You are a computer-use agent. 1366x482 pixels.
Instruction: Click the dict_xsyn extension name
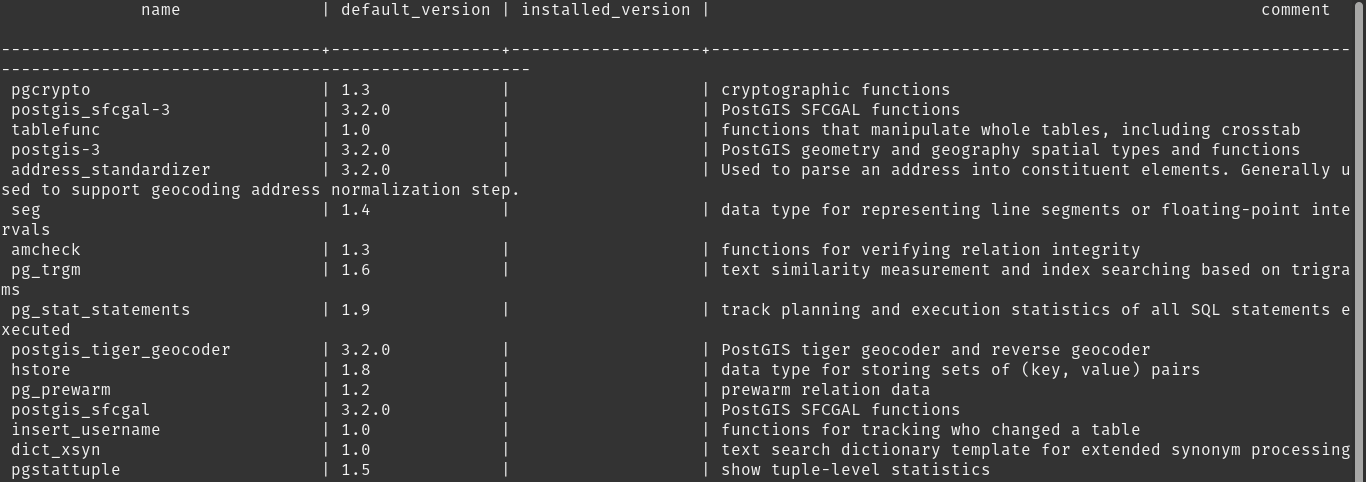tap(56, 450)
